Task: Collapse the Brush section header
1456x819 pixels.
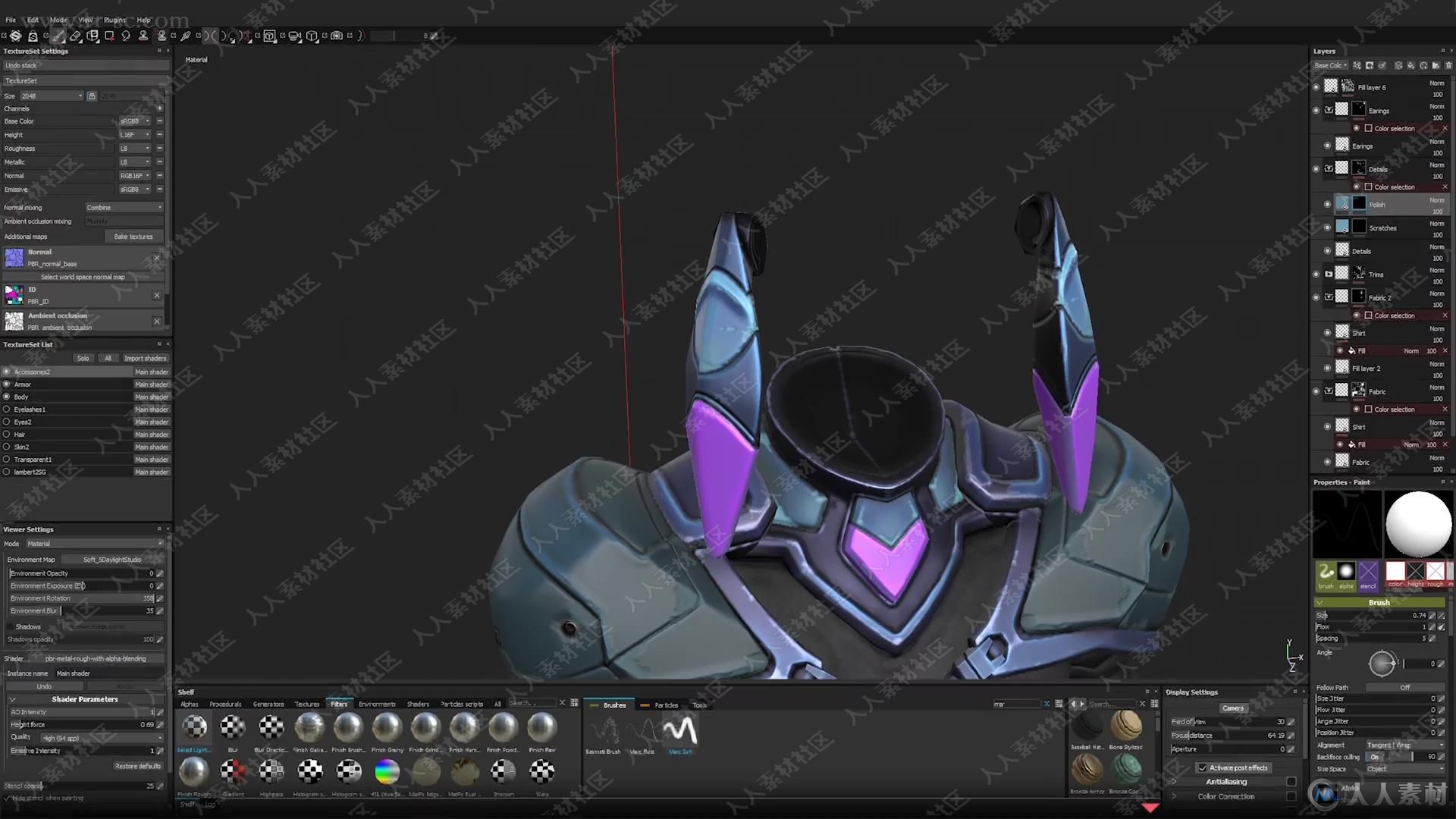Action: point(1379,603)
